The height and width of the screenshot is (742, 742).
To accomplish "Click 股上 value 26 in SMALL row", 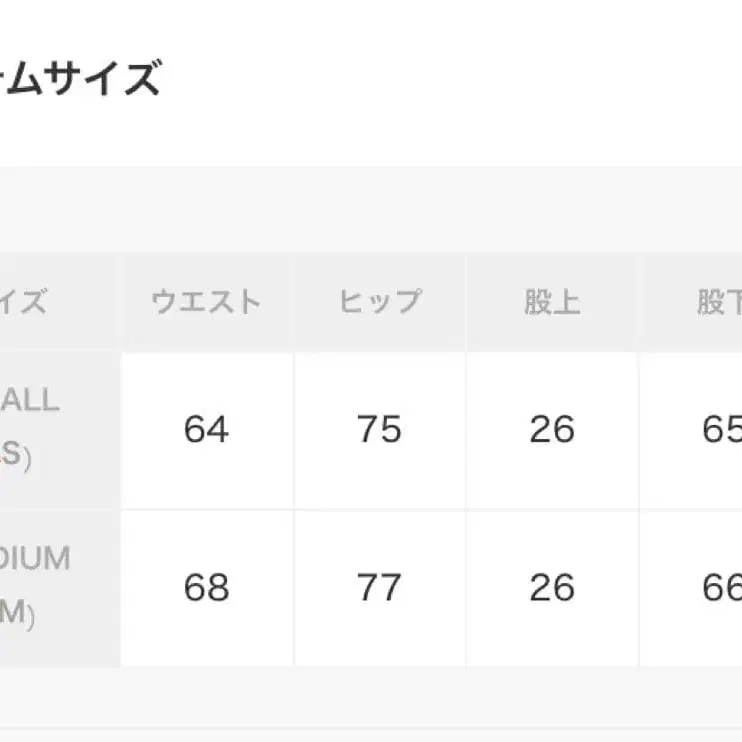I will coord(552,430).
